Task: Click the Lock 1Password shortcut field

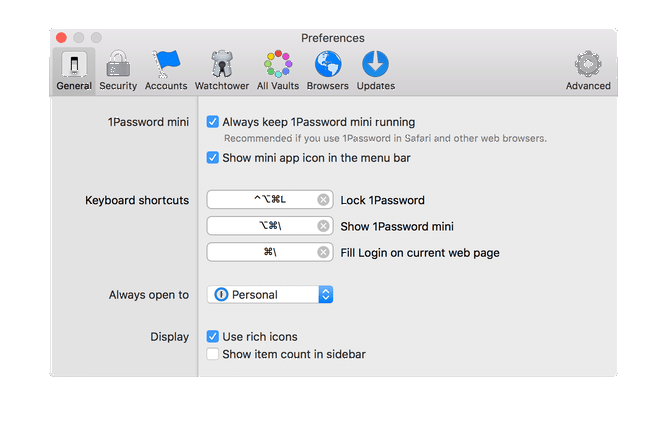Action: point(270,199)
